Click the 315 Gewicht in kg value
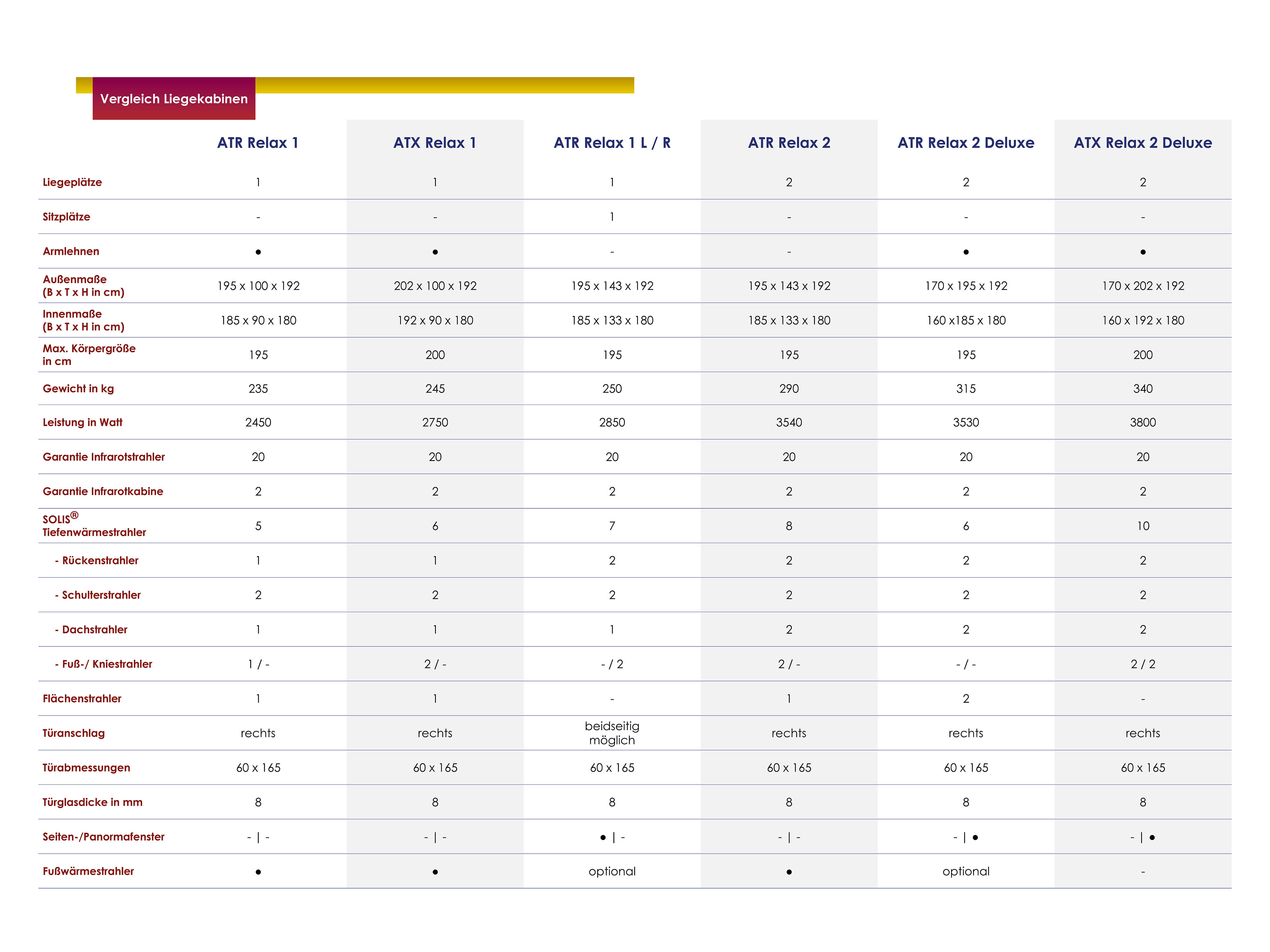Screen dimensions: 1270x952 [x=966, y=389]
